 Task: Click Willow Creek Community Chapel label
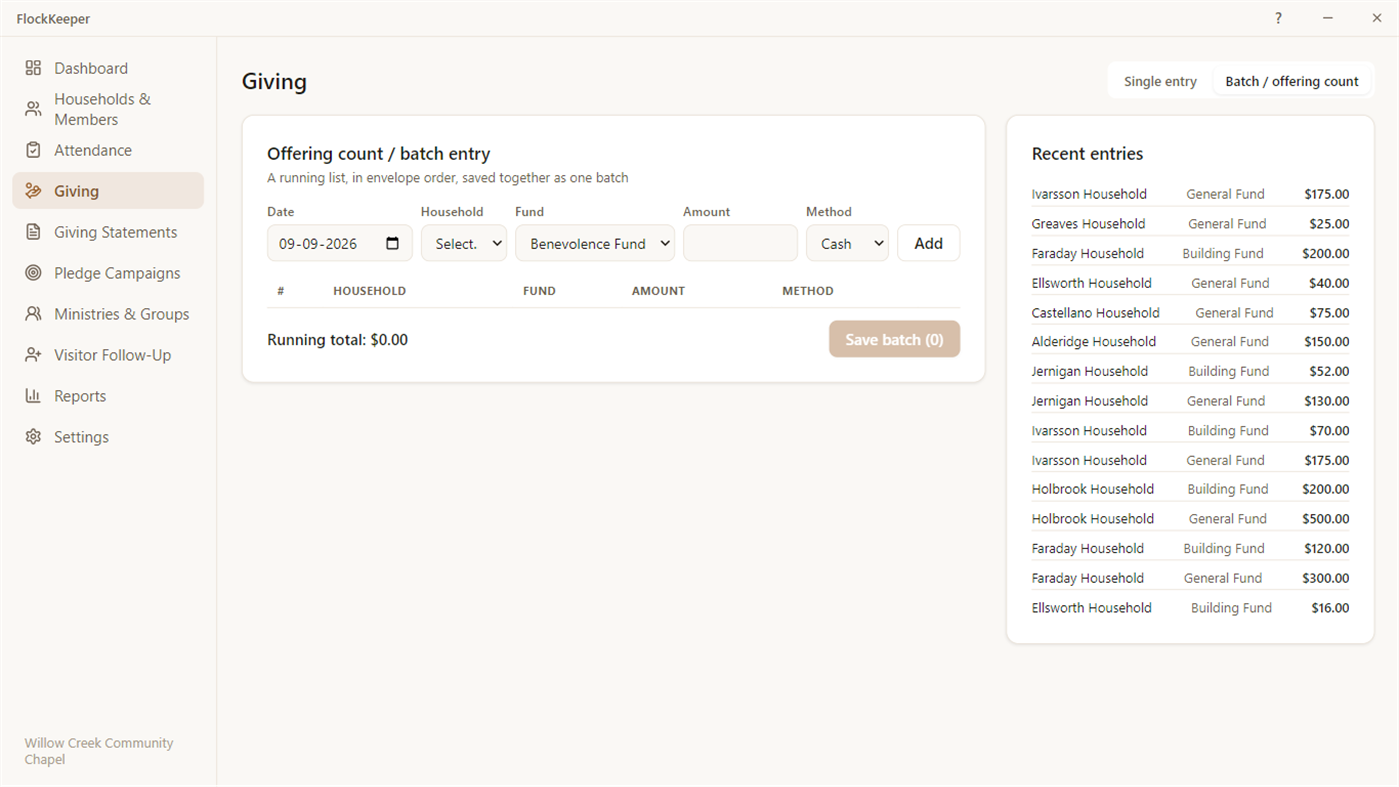point(99,751)
